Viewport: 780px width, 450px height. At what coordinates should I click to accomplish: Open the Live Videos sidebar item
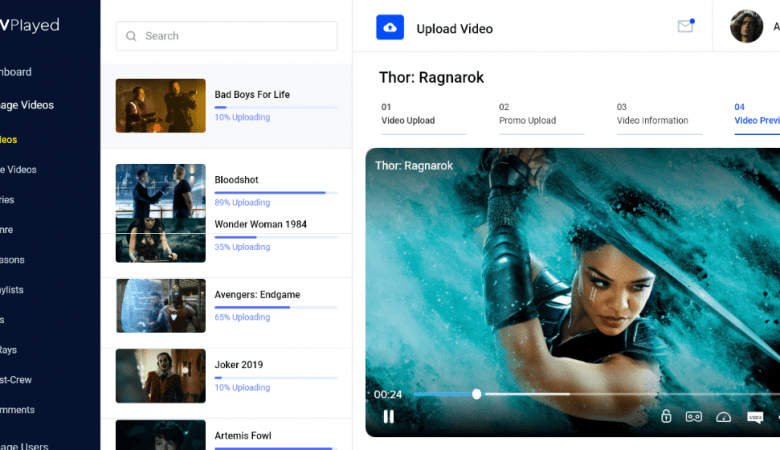(18, 170)
